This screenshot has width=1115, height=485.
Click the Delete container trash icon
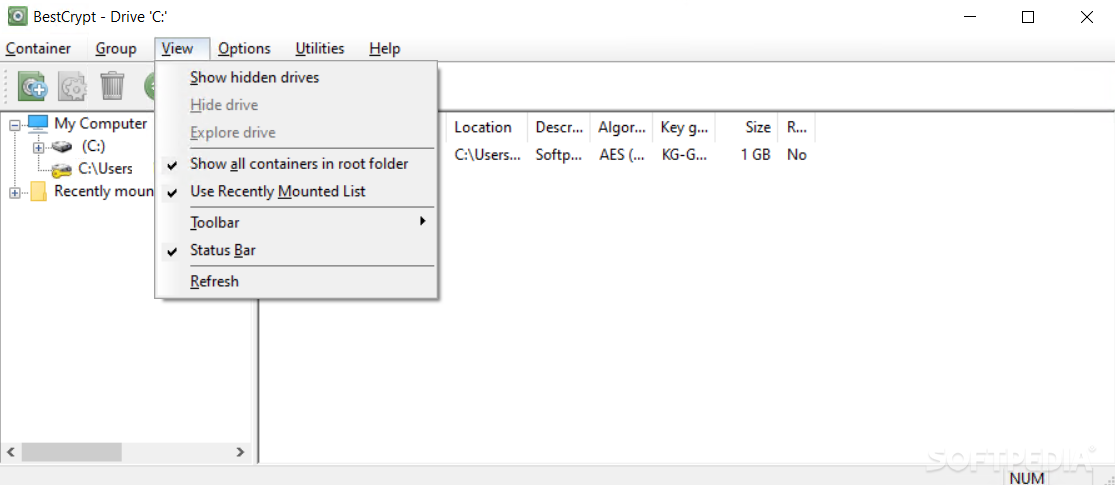(112, 86)
